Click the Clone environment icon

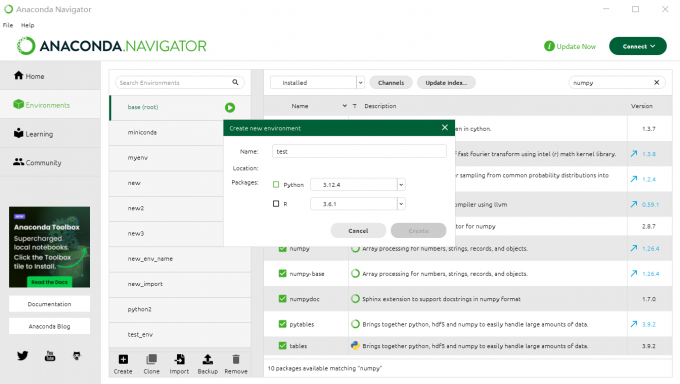pos(151,359)
